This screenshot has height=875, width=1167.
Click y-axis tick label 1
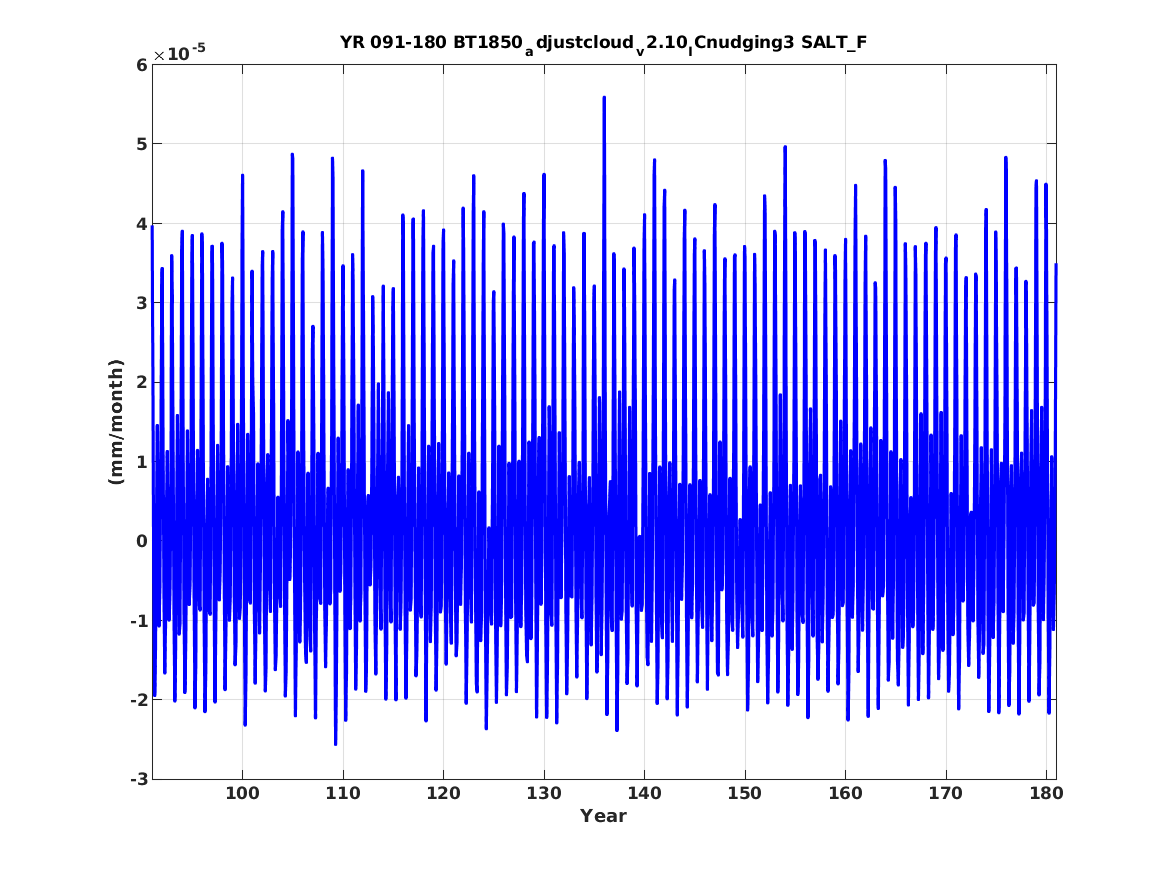click(141, 462)
